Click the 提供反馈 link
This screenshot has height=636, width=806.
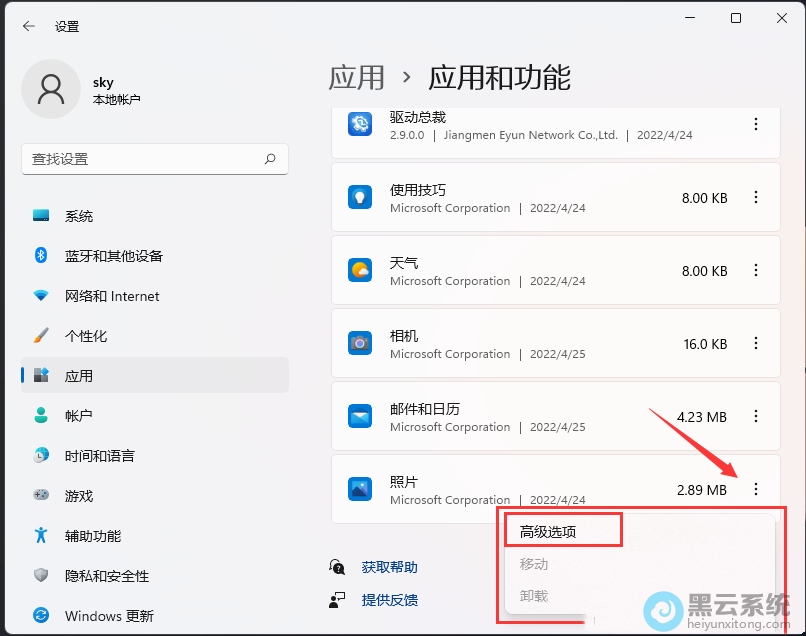pyautogui.click(x=389, y=600)
